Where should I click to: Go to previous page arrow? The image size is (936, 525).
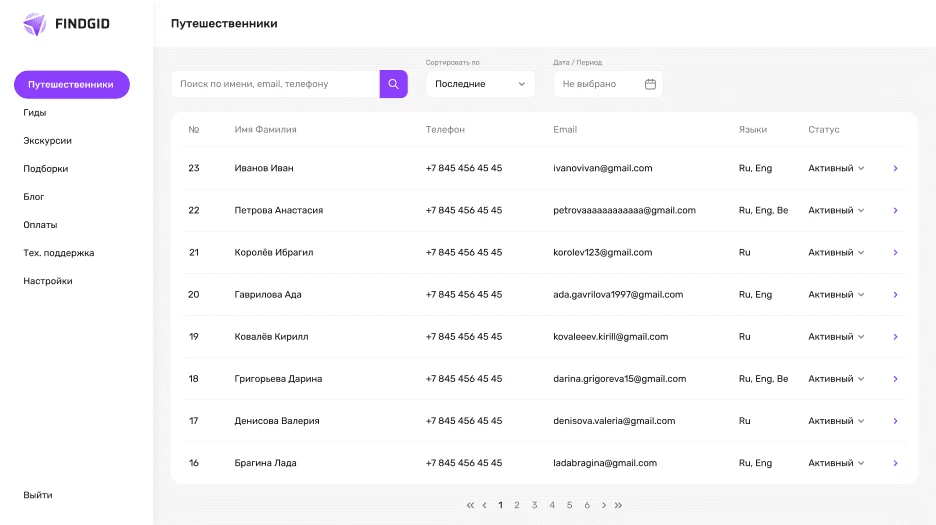(485, 505)
